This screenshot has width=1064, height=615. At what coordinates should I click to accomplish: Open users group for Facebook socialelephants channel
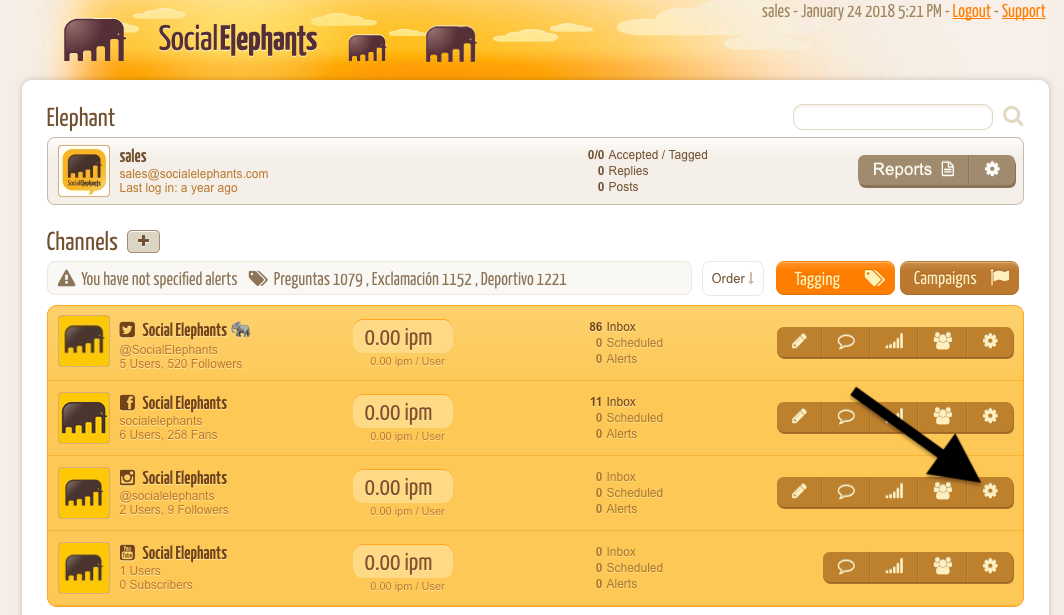942,417
